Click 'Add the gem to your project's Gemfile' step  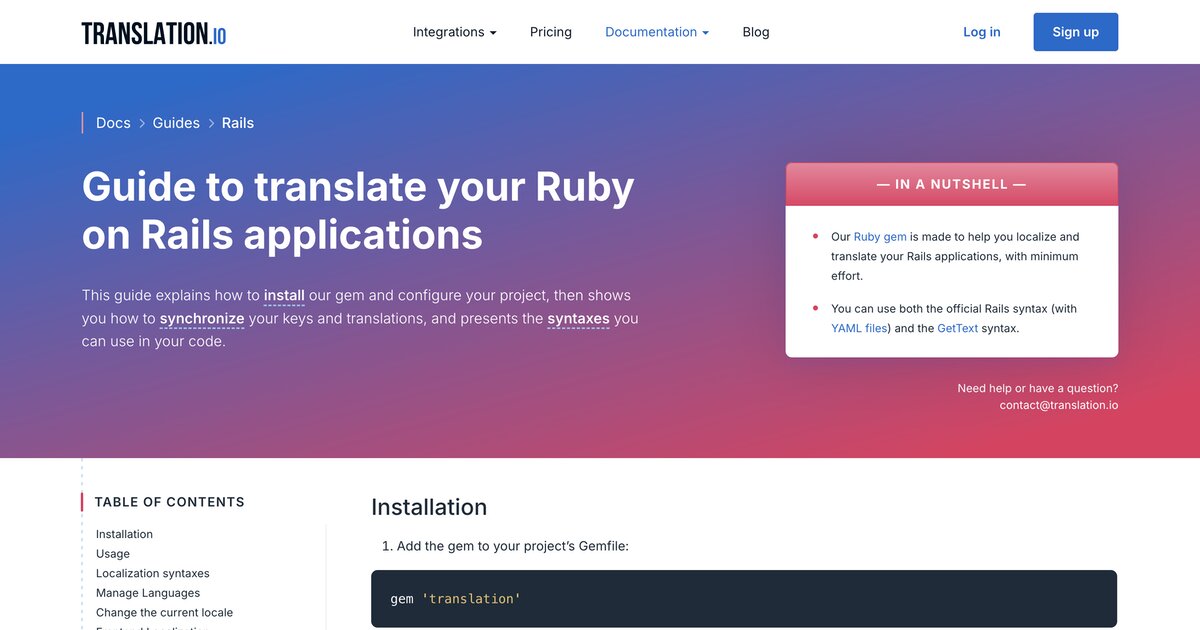coord(513,546)
